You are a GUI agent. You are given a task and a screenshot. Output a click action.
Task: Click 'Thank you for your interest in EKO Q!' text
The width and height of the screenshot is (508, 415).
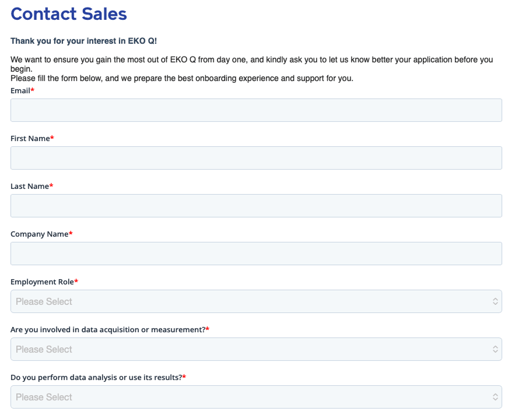click(84, 41)
